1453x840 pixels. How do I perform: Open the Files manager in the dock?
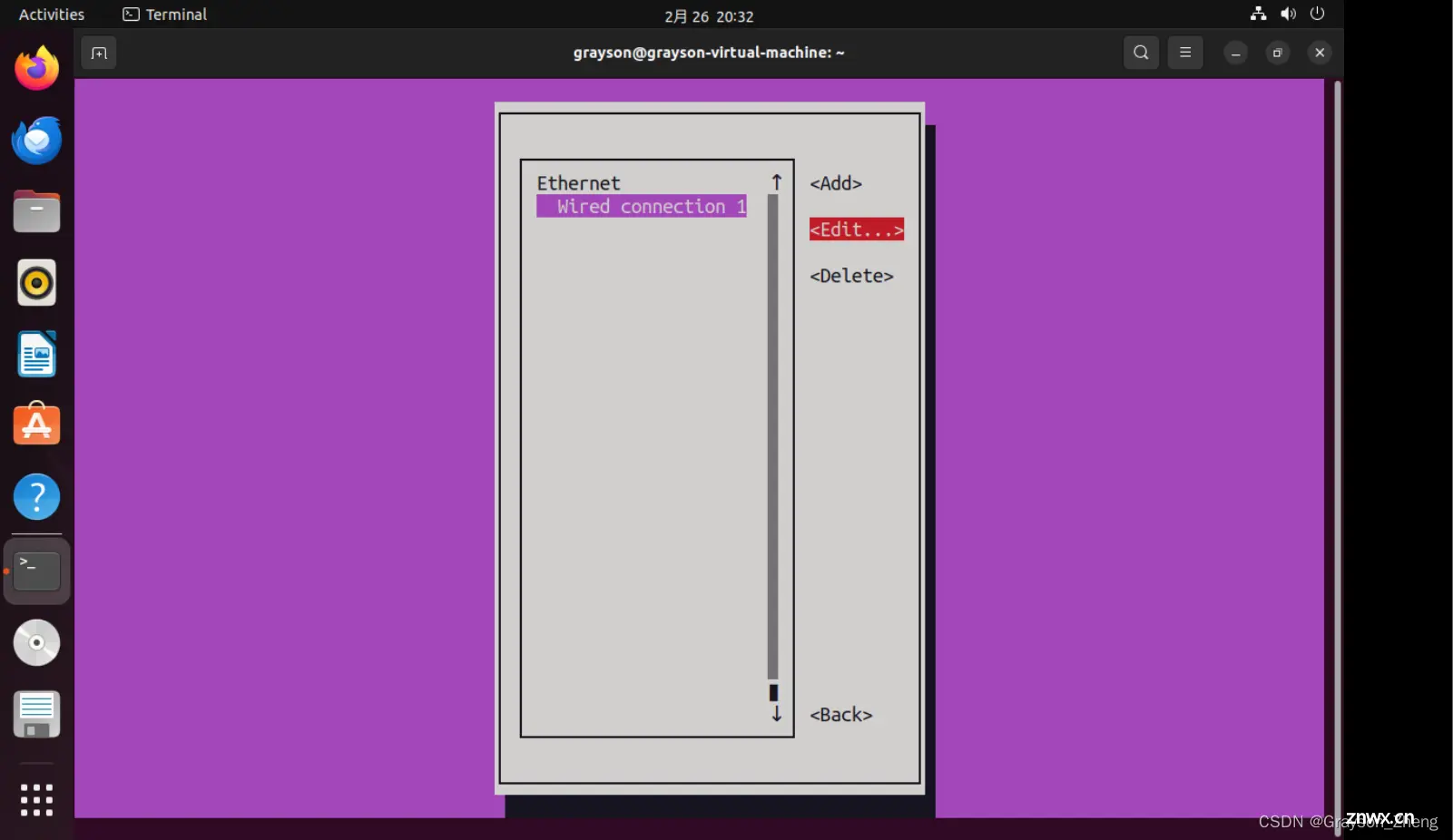[x=36, y=211]
